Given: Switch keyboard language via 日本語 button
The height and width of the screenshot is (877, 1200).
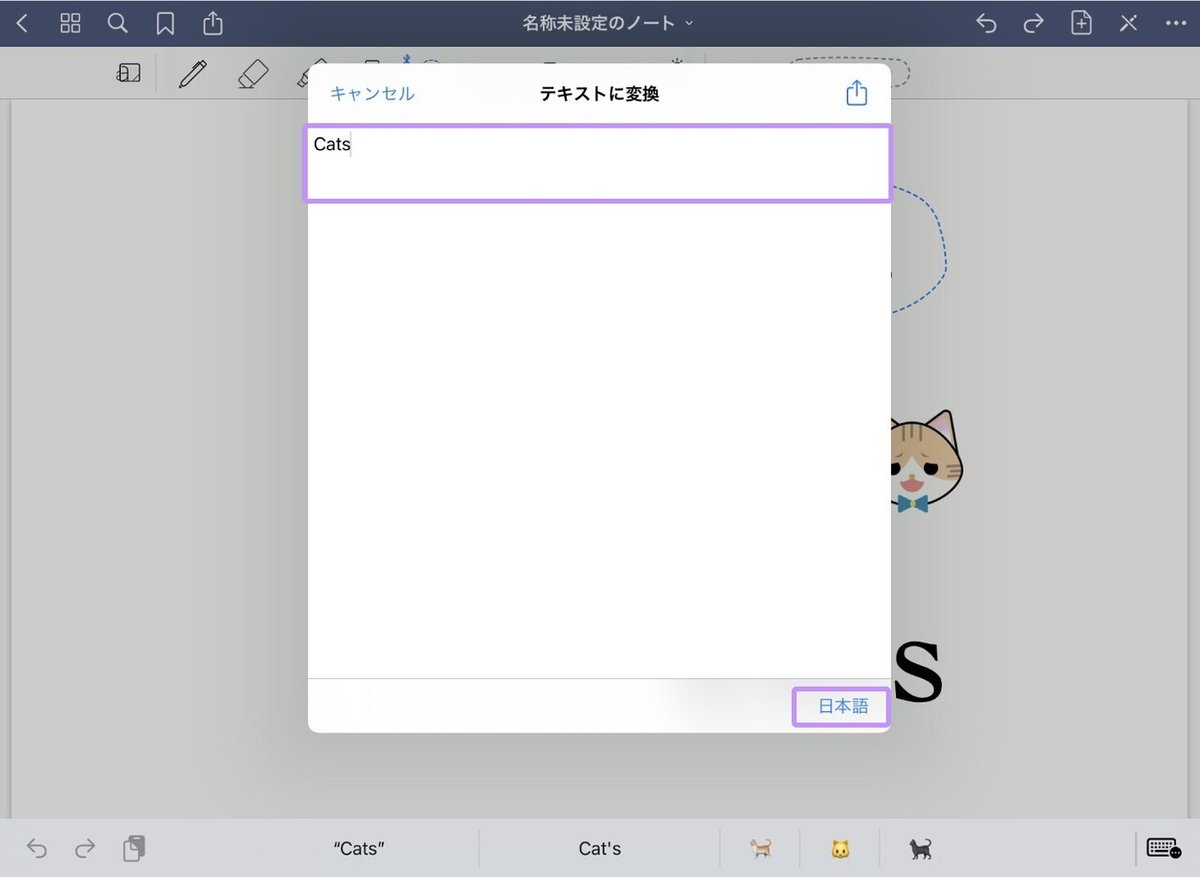Looking at the screenshot, I should 841,706.
